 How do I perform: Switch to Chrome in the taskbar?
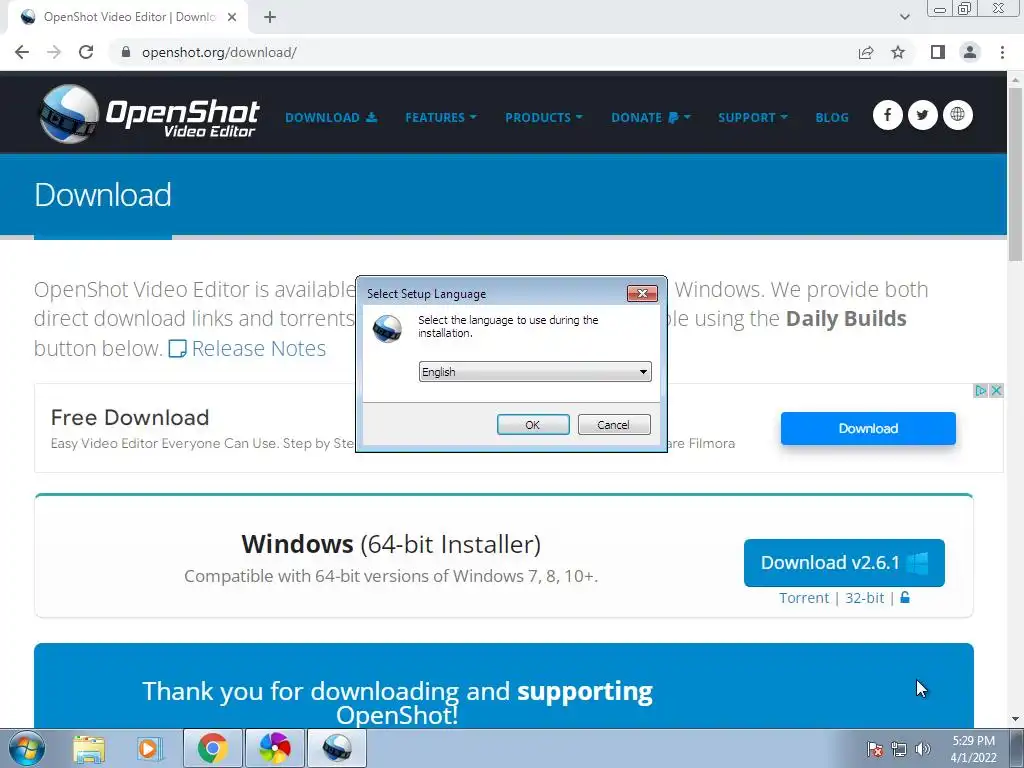[212, 748]
